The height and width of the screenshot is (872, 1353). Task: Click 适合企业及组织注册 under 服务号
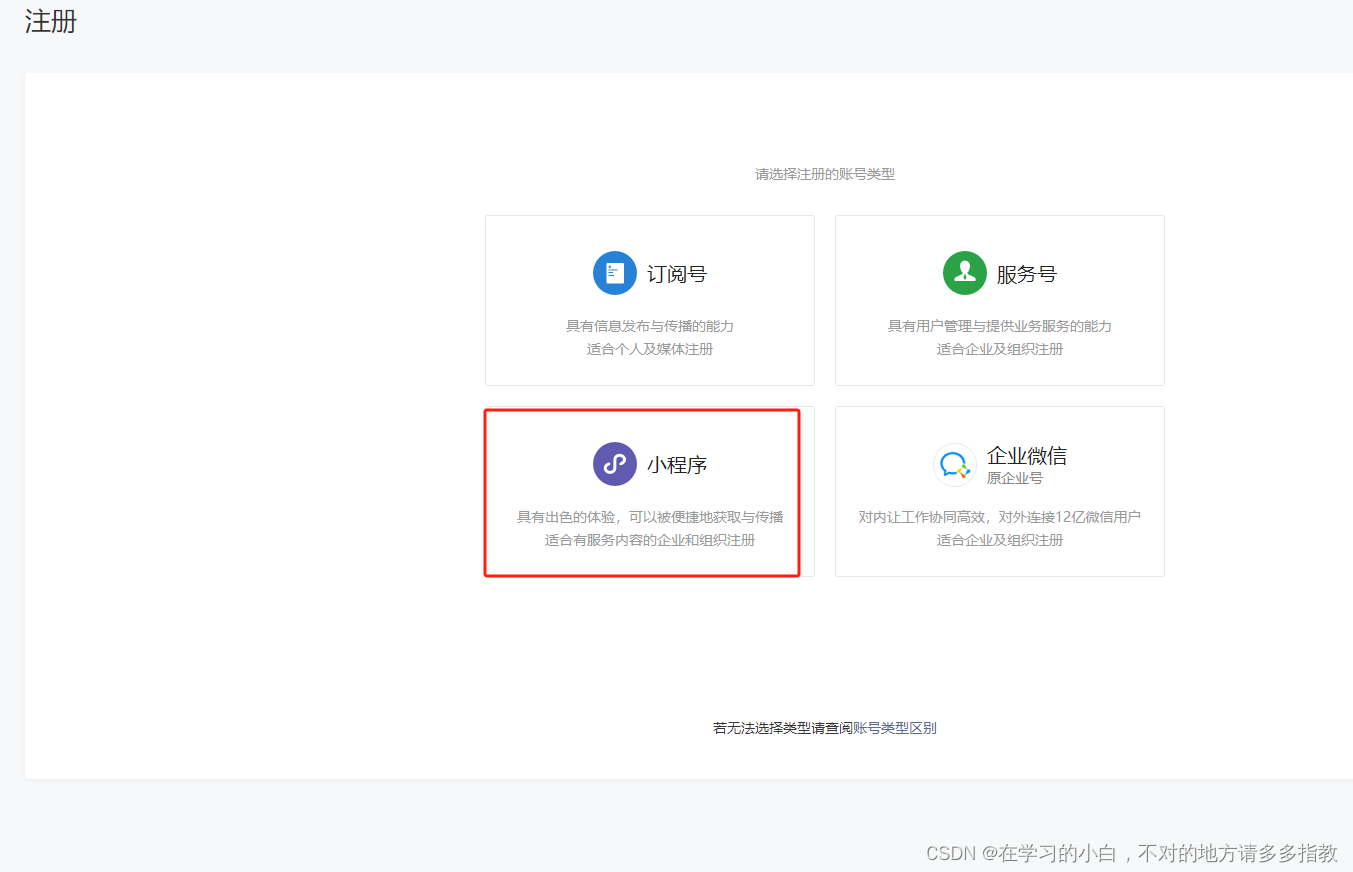click(1000, 349)
